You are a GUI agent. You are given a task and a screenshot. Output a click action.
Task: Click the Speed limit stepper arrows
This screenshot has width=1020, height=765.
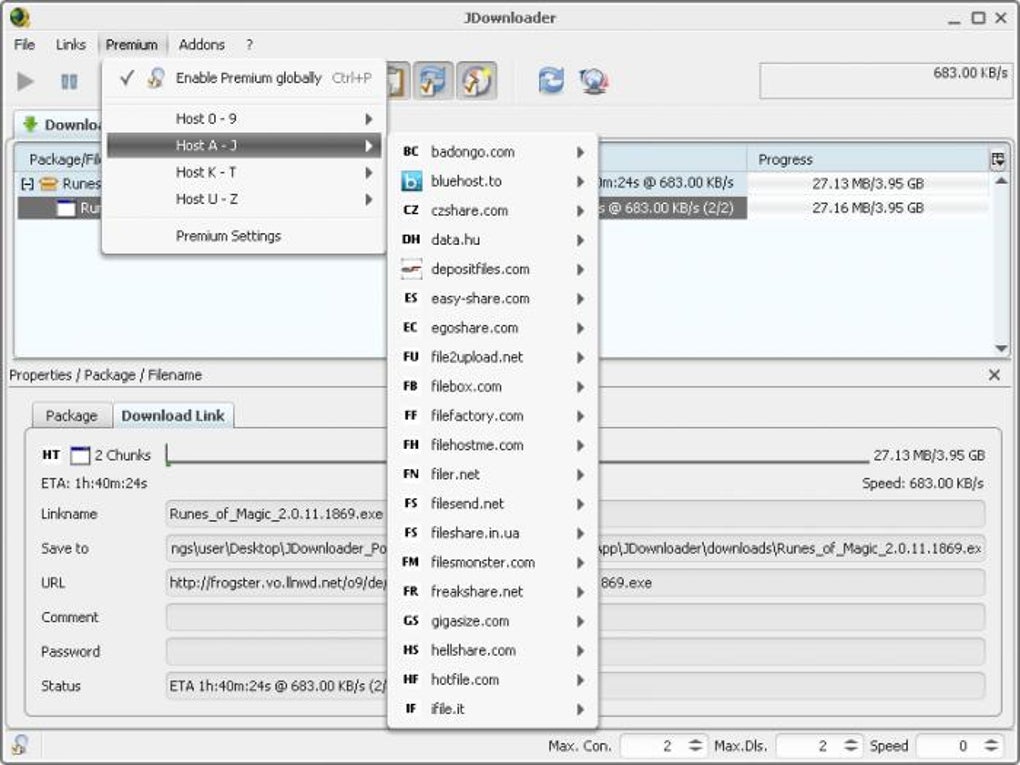point(991,745)
